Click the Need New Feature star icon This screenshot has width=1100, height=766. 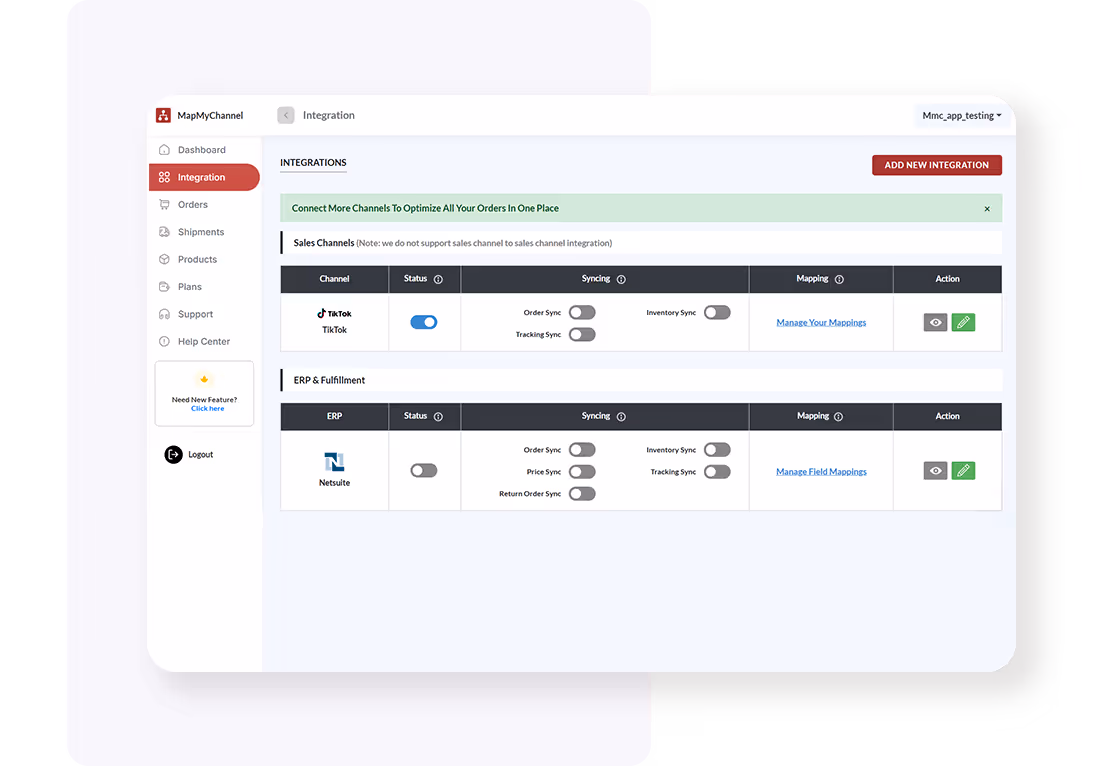(x=204, y=379)
